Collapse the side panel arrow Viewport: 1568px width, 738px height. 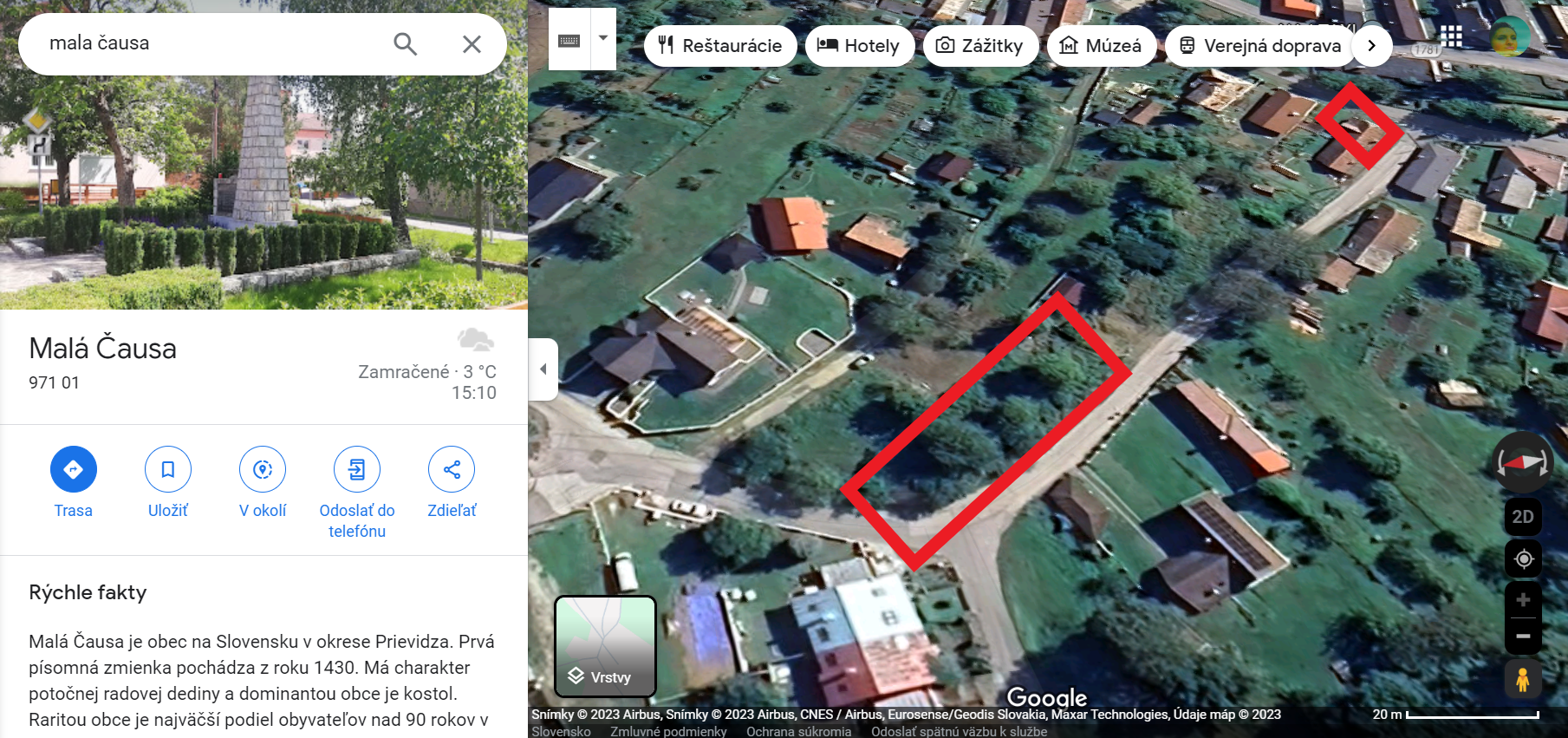point(543,369)
